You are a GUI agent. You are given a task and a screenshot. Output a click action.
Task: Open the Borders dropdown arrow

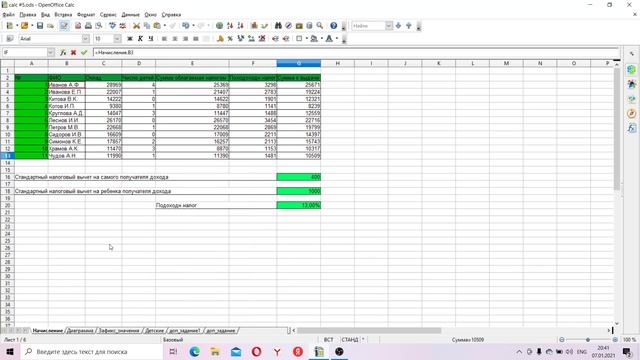pyautogui.click(x=307, y=38)
